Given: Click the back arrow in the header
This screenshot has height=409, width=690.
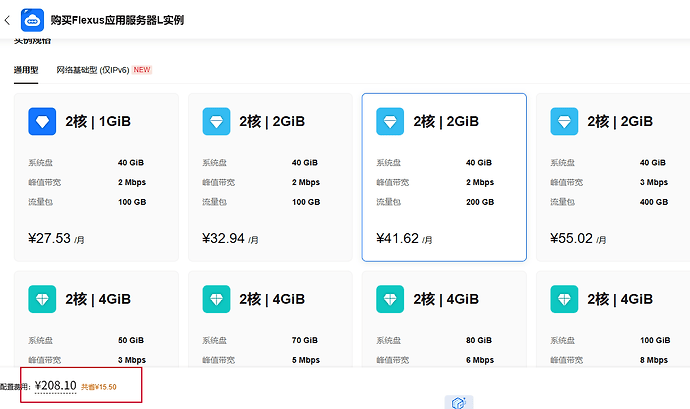Looking at the screenshot, I should (x=7, y=20).
